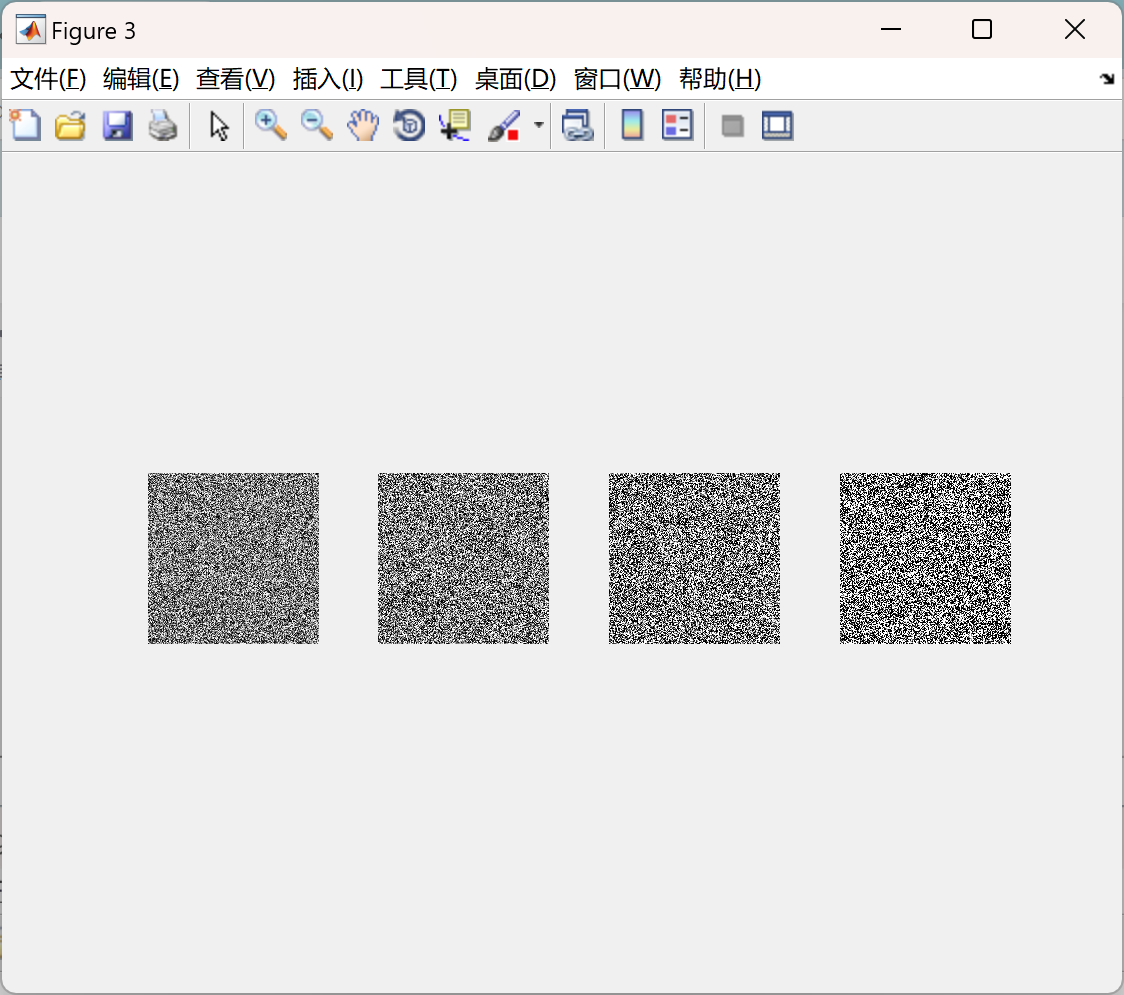Dock the figure with the corner arrow
This screenshot has height=995, width=1124.
tap(1107, 79)
